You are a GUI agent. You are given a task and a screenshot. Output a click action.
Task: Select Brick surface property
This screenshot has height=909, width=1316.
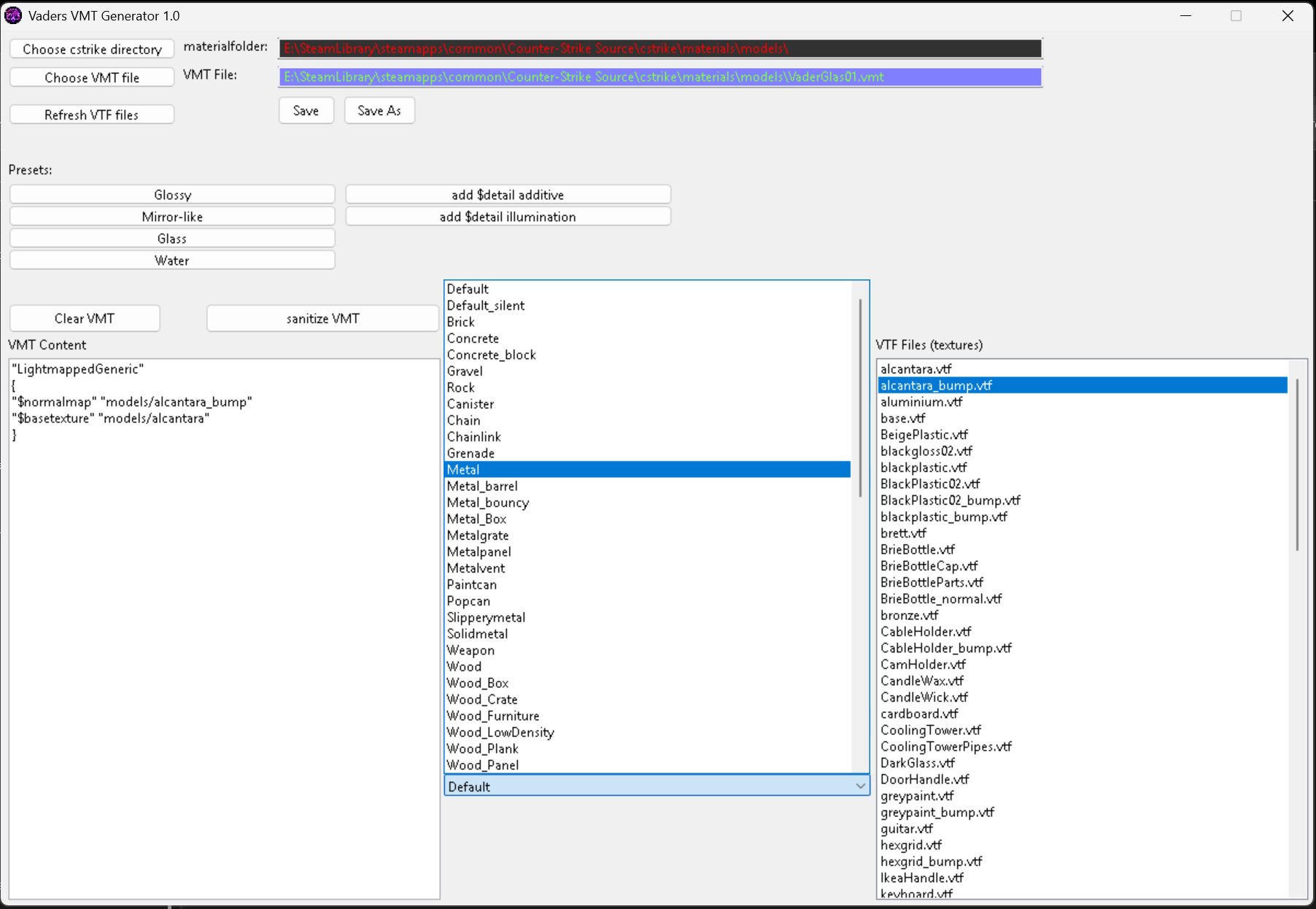(x=647, y=322)
